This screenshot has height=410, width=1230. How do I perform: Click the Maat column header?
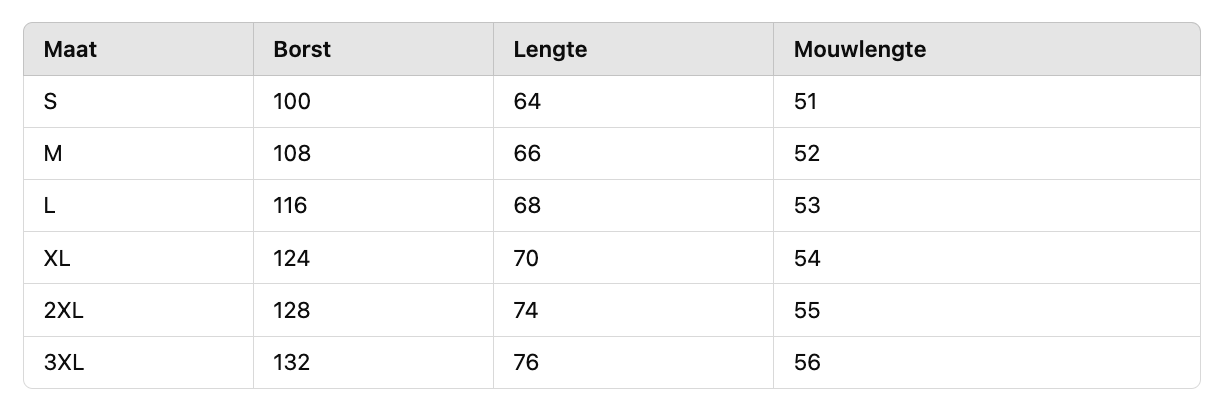tap(71, 49)
